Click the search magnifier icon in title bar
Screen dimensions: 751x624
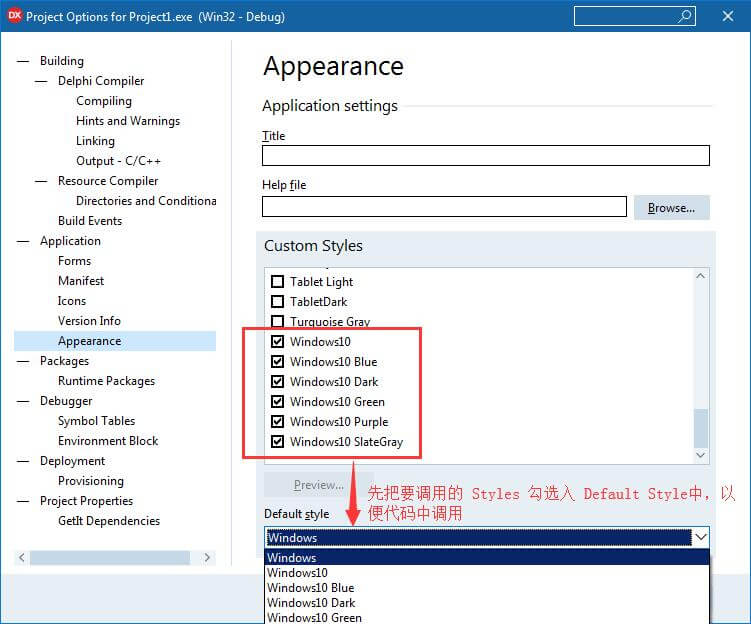pyautogui.click(x=685, y=16)
